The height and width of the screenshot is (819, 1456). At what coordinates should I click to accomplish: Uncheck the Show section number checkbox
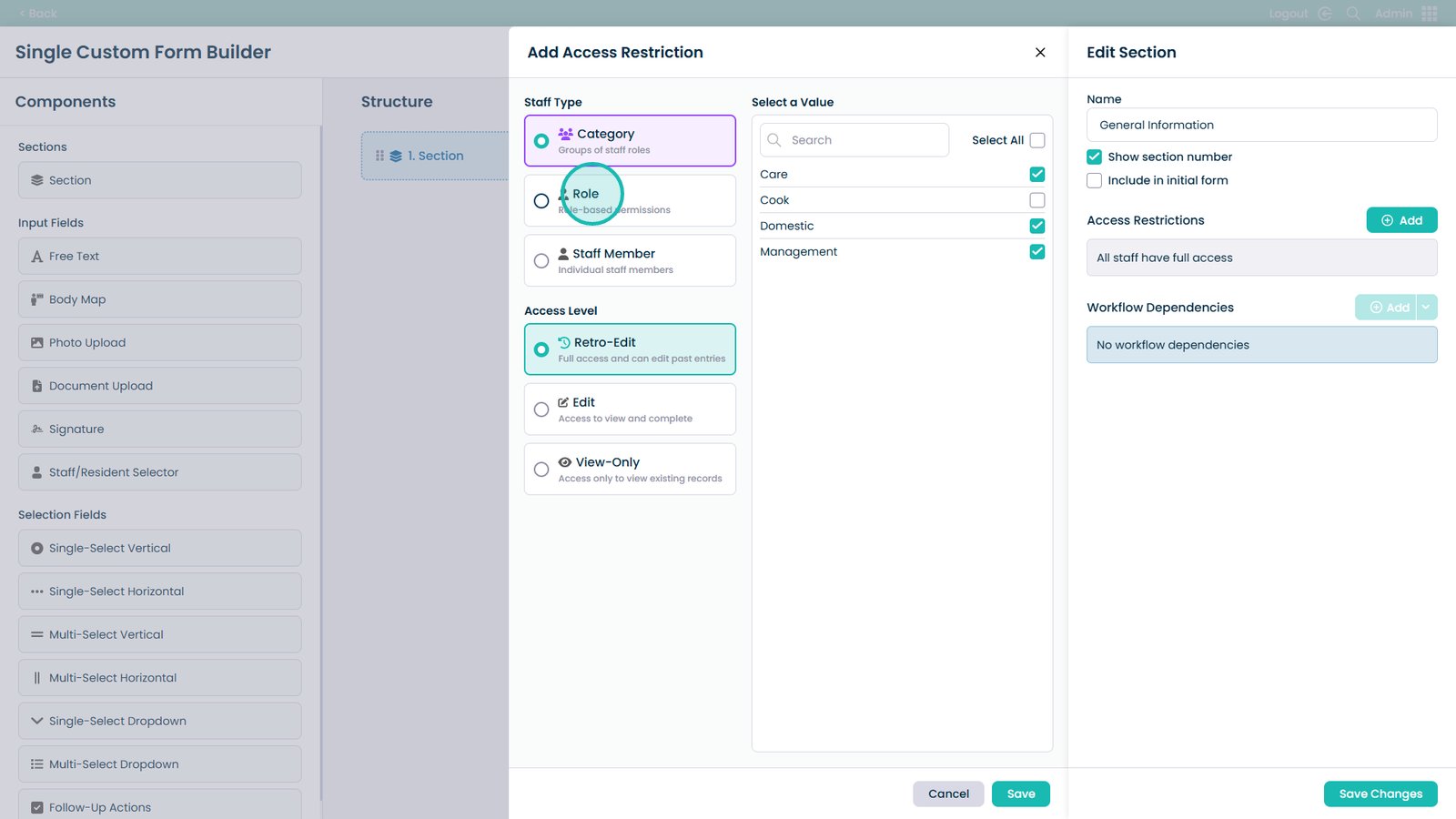click(x=1094, y=157)
